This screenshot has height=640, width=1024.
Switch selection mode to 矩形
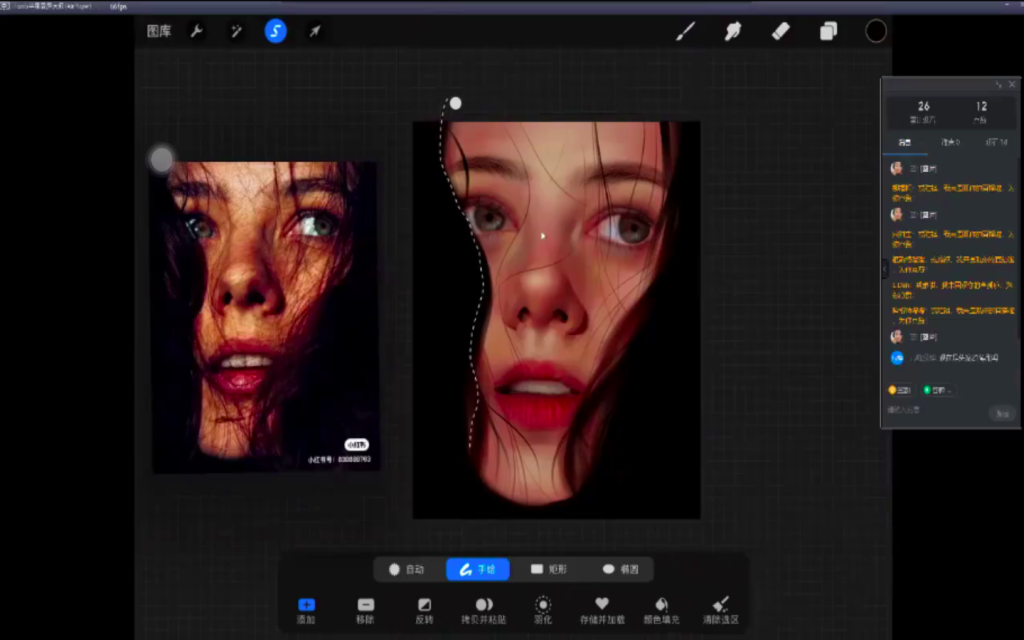coord(548,569)
